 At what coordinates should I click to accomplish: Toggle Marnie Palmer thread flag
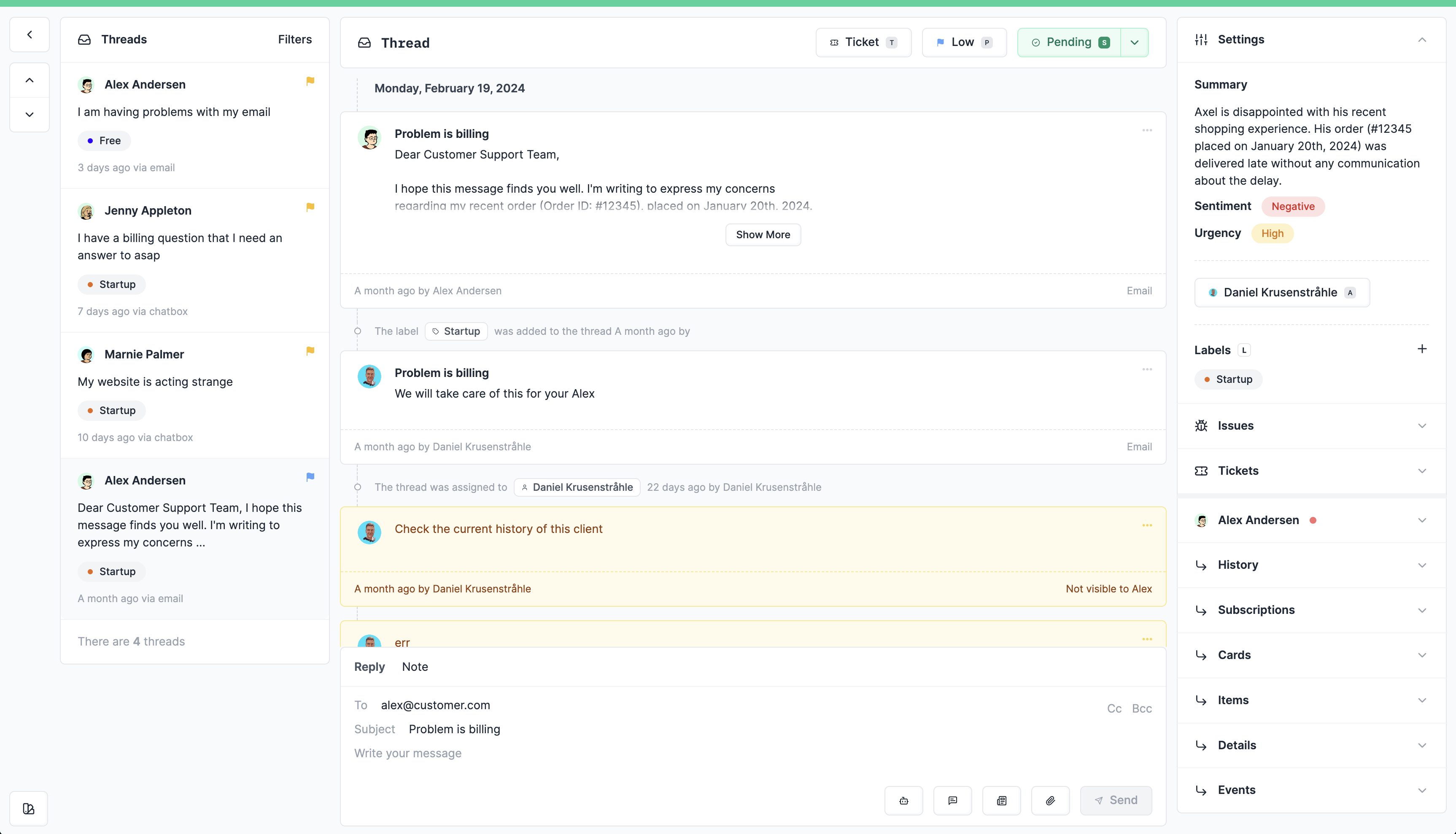310,350
